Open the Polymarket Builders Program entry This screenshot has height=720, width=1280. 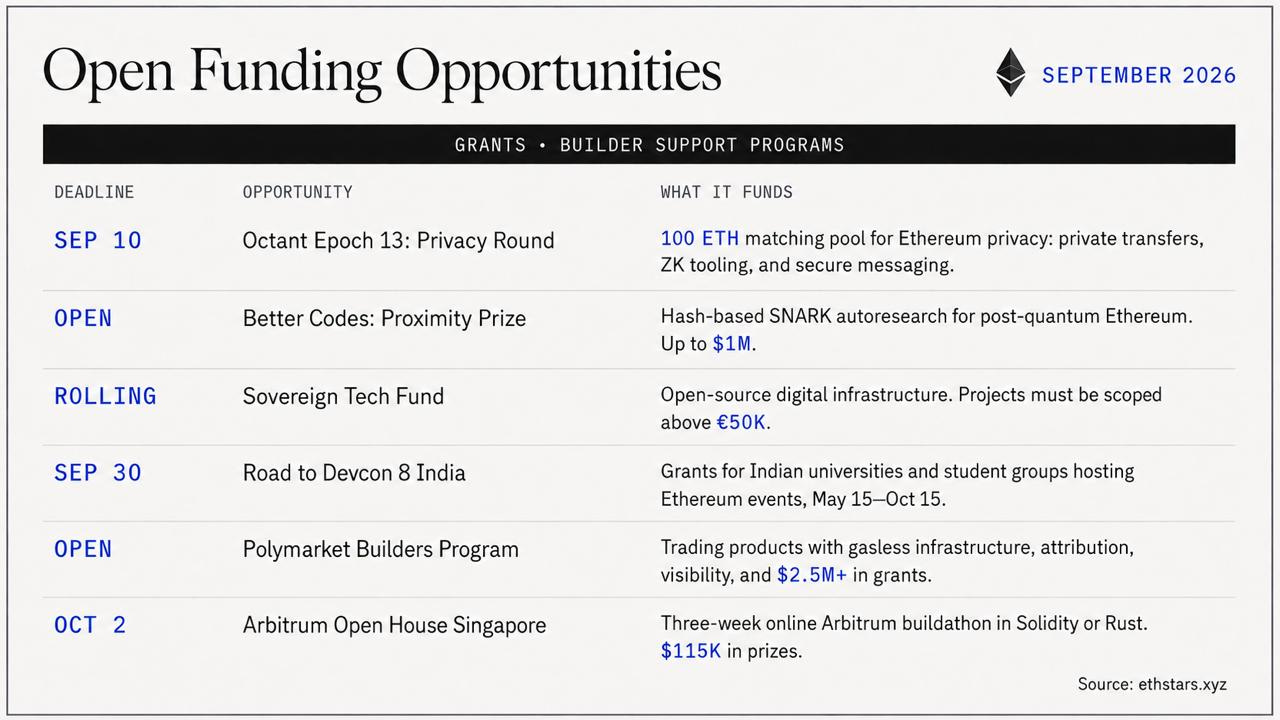tap(381, 549)
